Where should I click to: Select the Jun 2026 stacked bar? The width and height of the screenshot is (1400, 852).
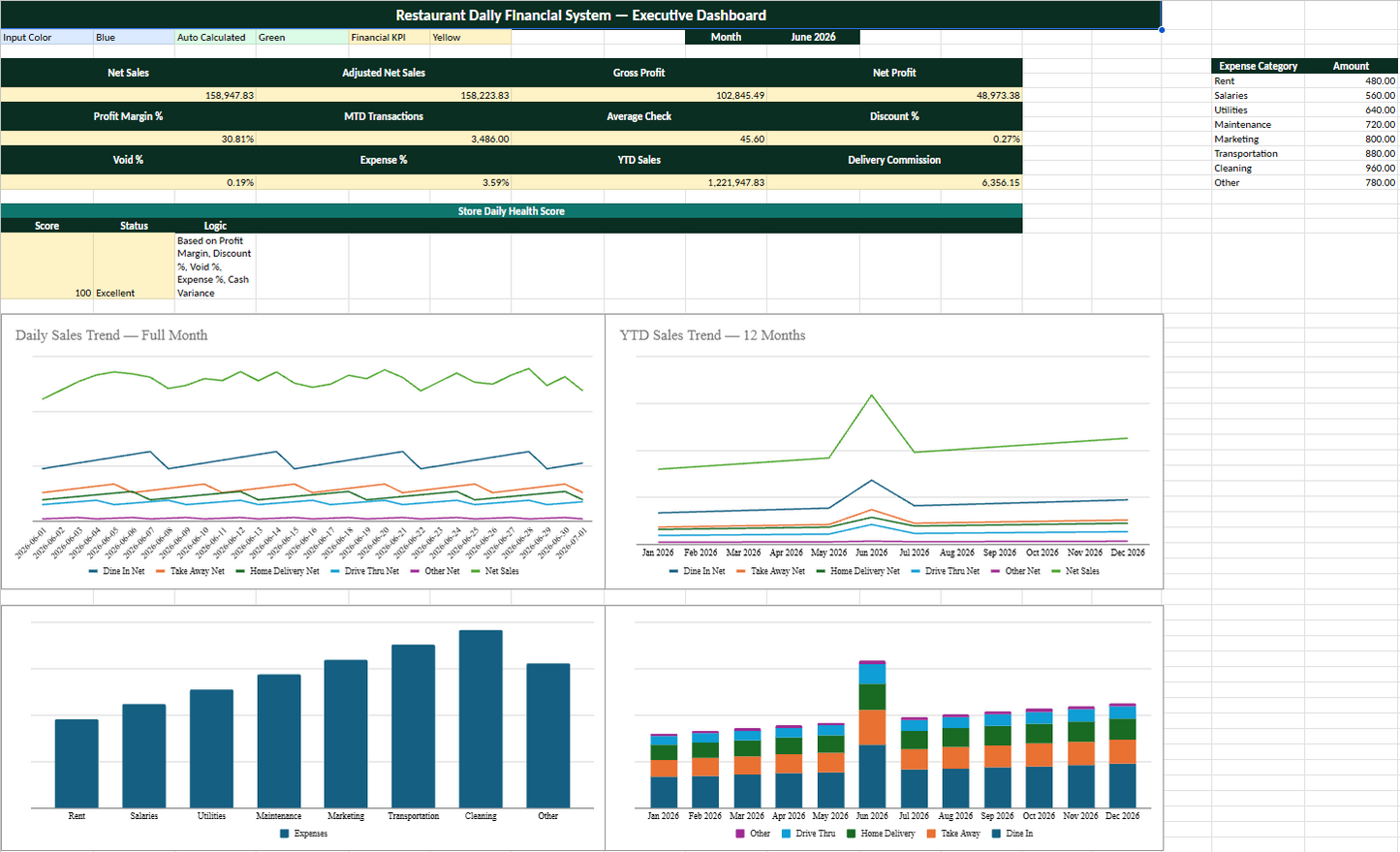tap(872, 734)
